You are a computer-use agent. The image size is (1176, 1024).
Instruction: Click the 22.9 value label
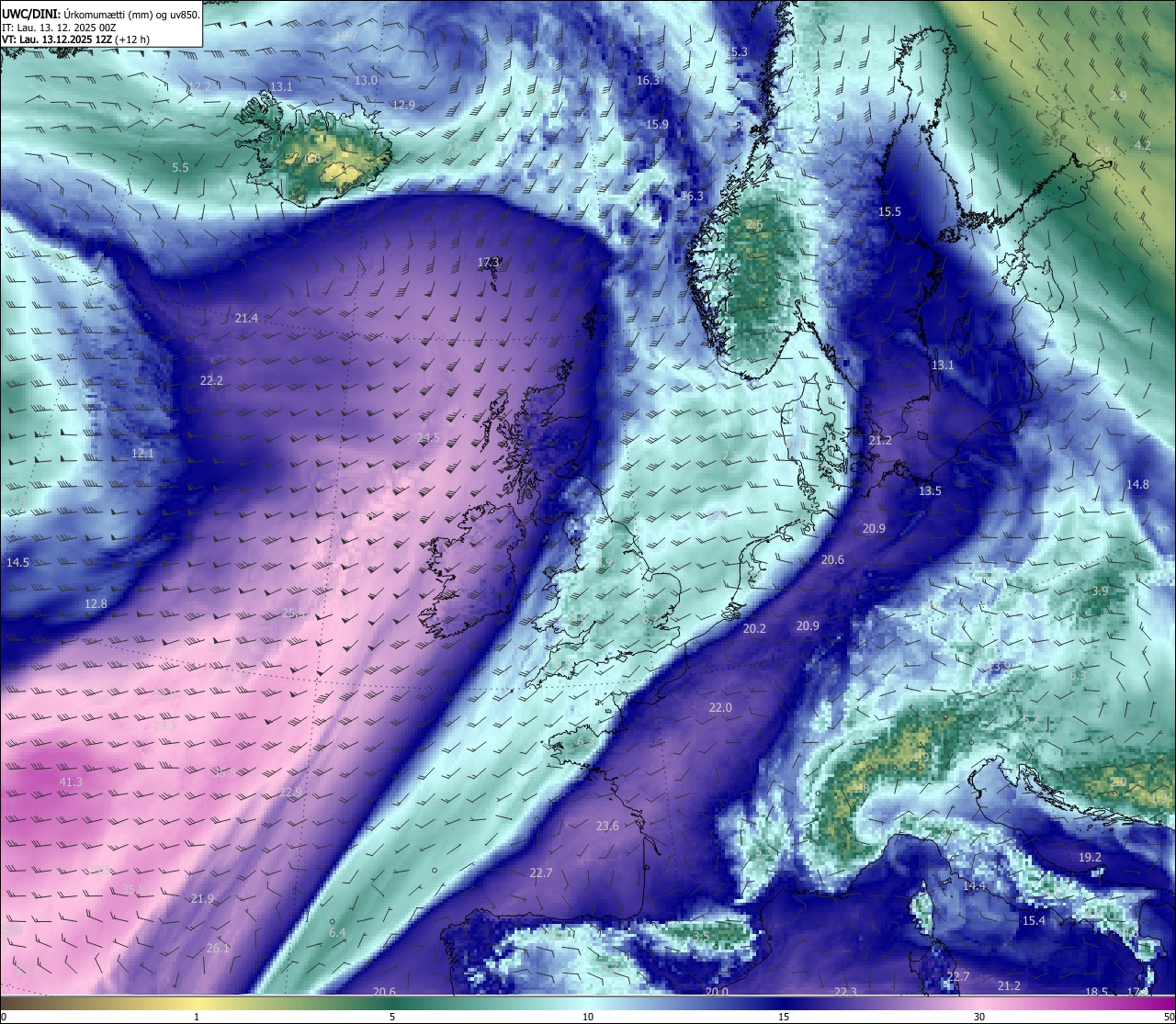[290, 792]
